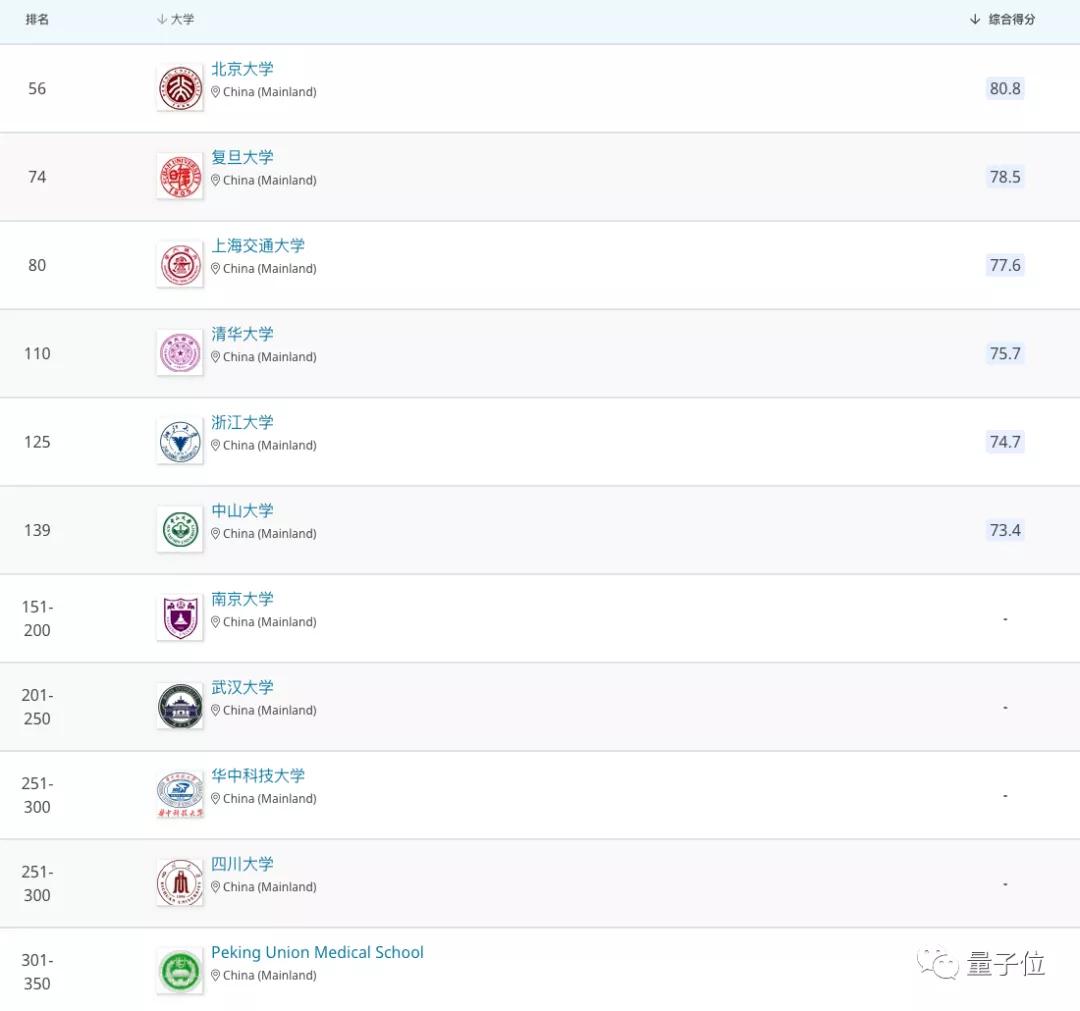The width and height of the screenshot is (1080, 1011).
Task: Click the location pin next to 北京大学
Action: (215, 91)
